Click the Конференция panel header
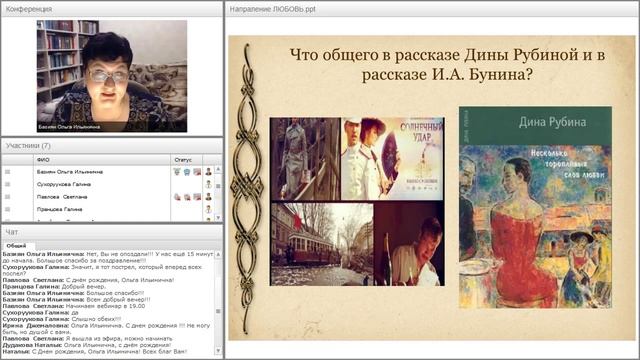This screenshot has height=360, width=640. click(112, 9)
